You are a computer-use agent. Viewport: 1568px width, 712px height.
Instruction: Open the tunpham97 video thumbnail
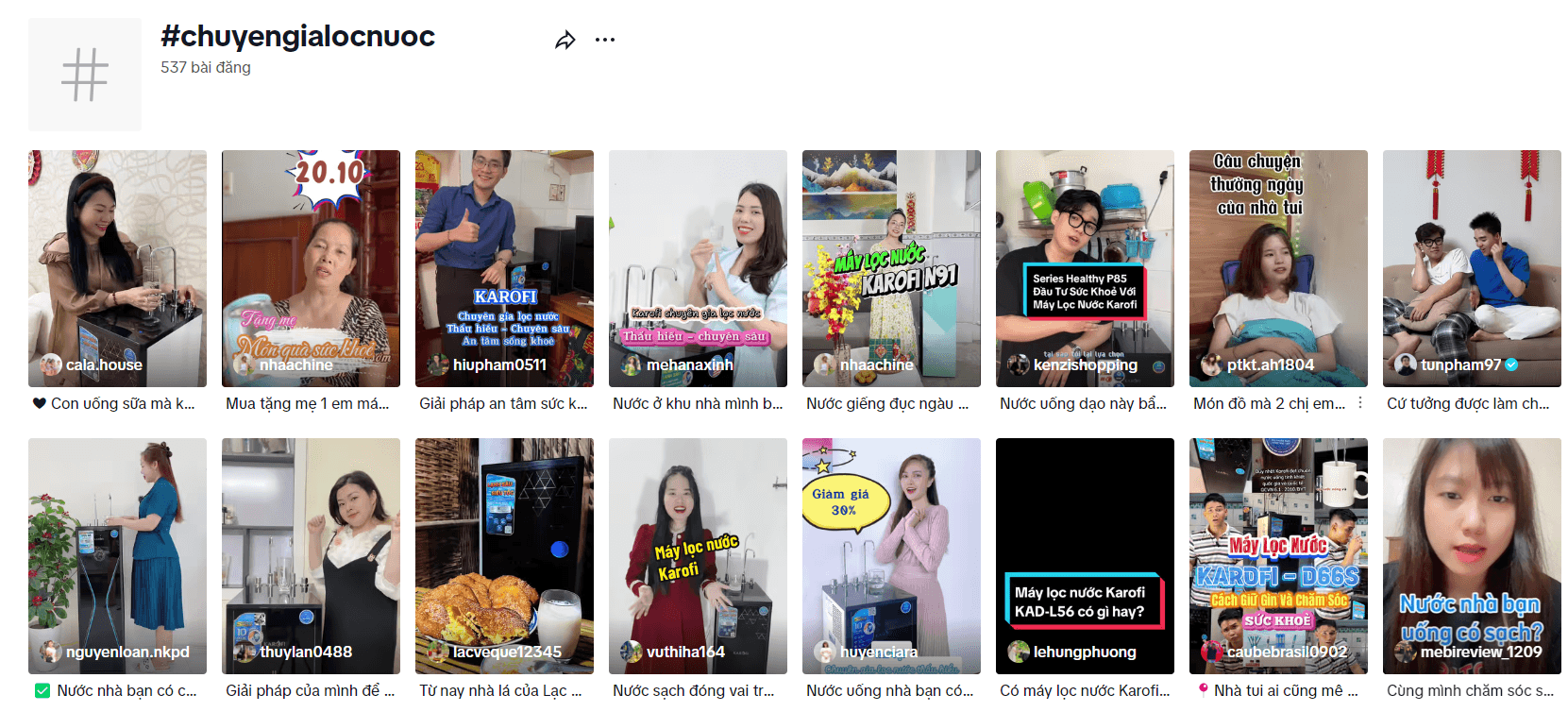(x=1472, y=268)
